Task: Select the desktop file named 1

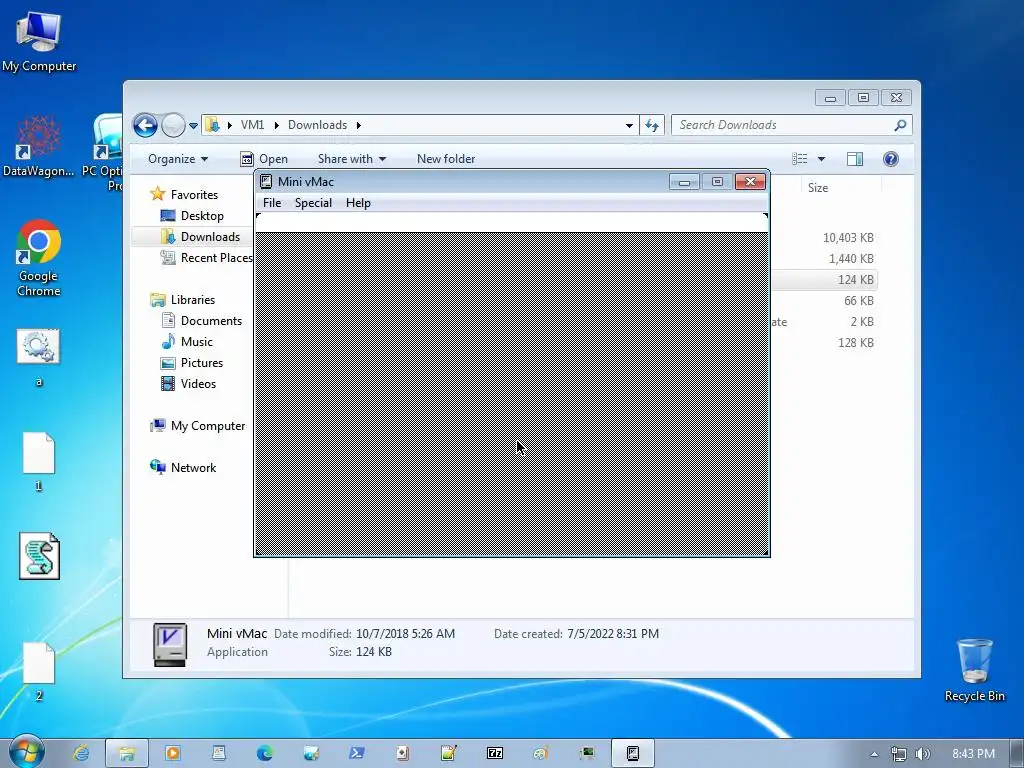Action: click(39, 461)
